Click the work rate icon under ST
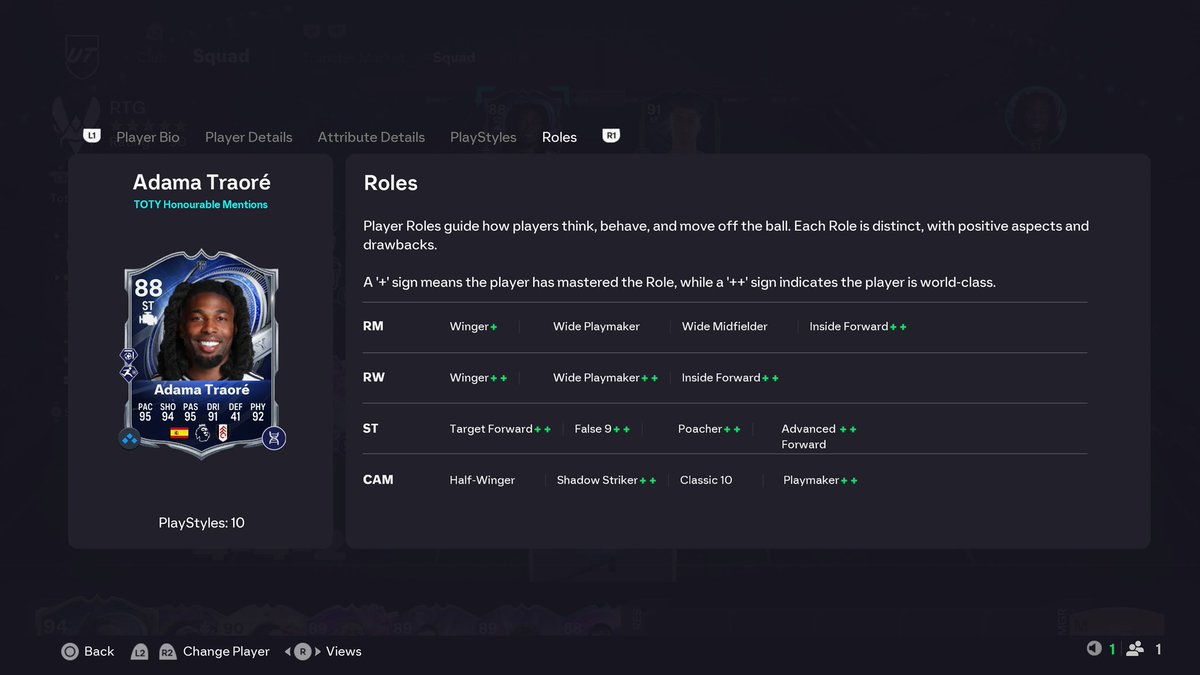Viewport: 1200px width, 675px height. pos(148,319)
